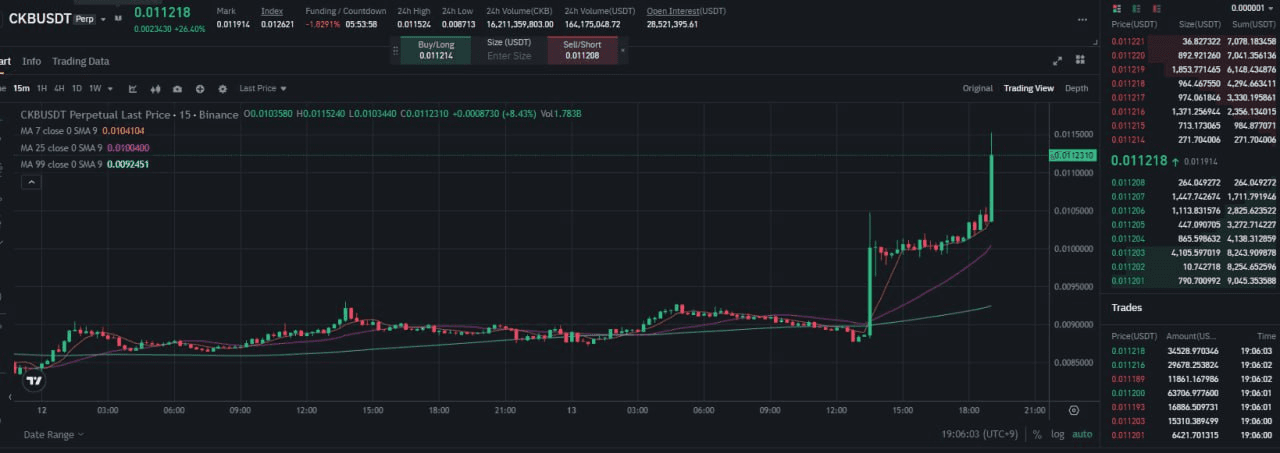Click CKBUSDT symbol name
This screenshot has height=453, width=1280.
tap(38, 18)
